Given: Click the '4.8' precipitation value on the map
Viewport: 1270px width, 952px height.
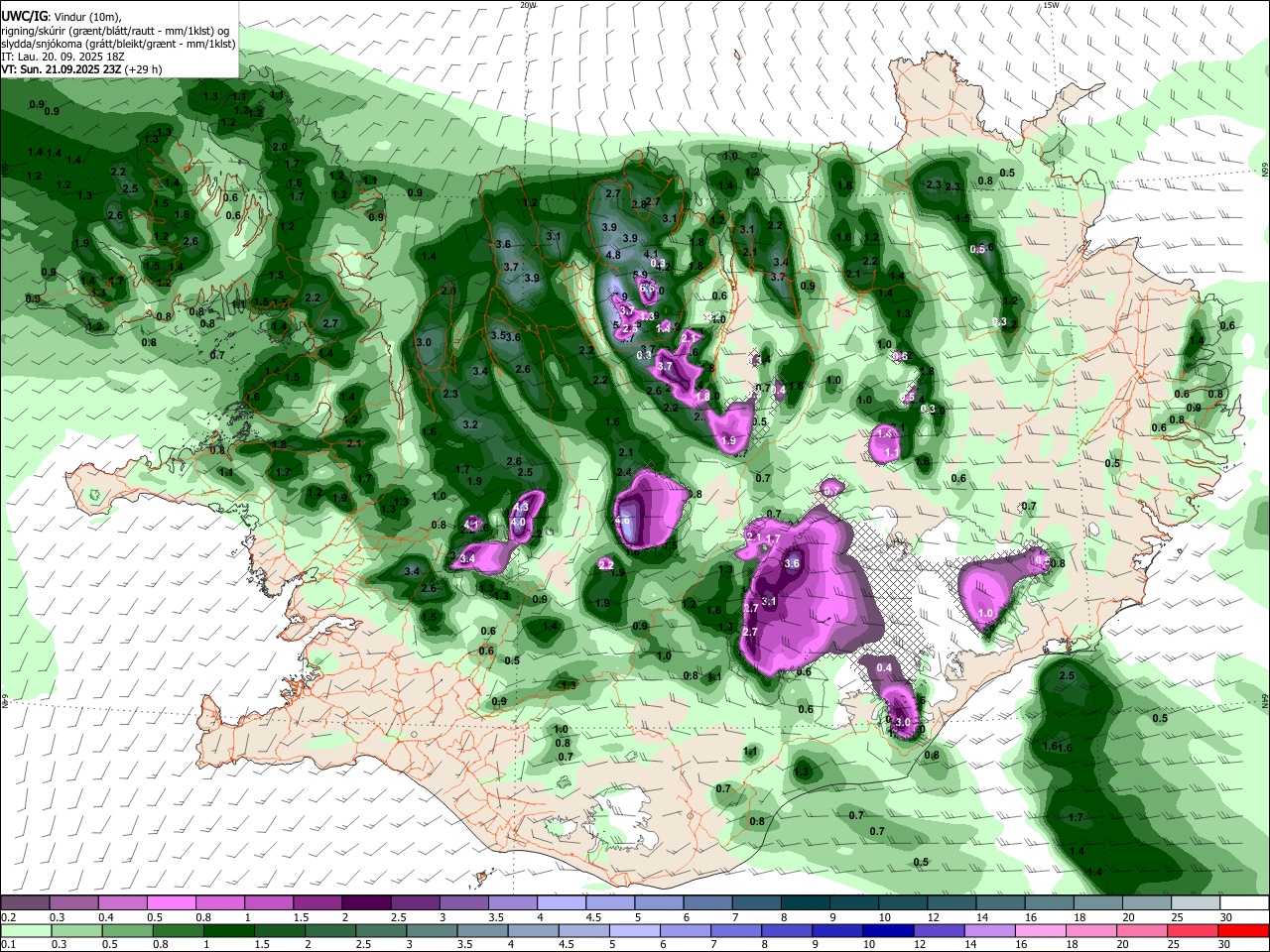Looking at the screenshot, I should pyautogui.click(x=613, y=255).
